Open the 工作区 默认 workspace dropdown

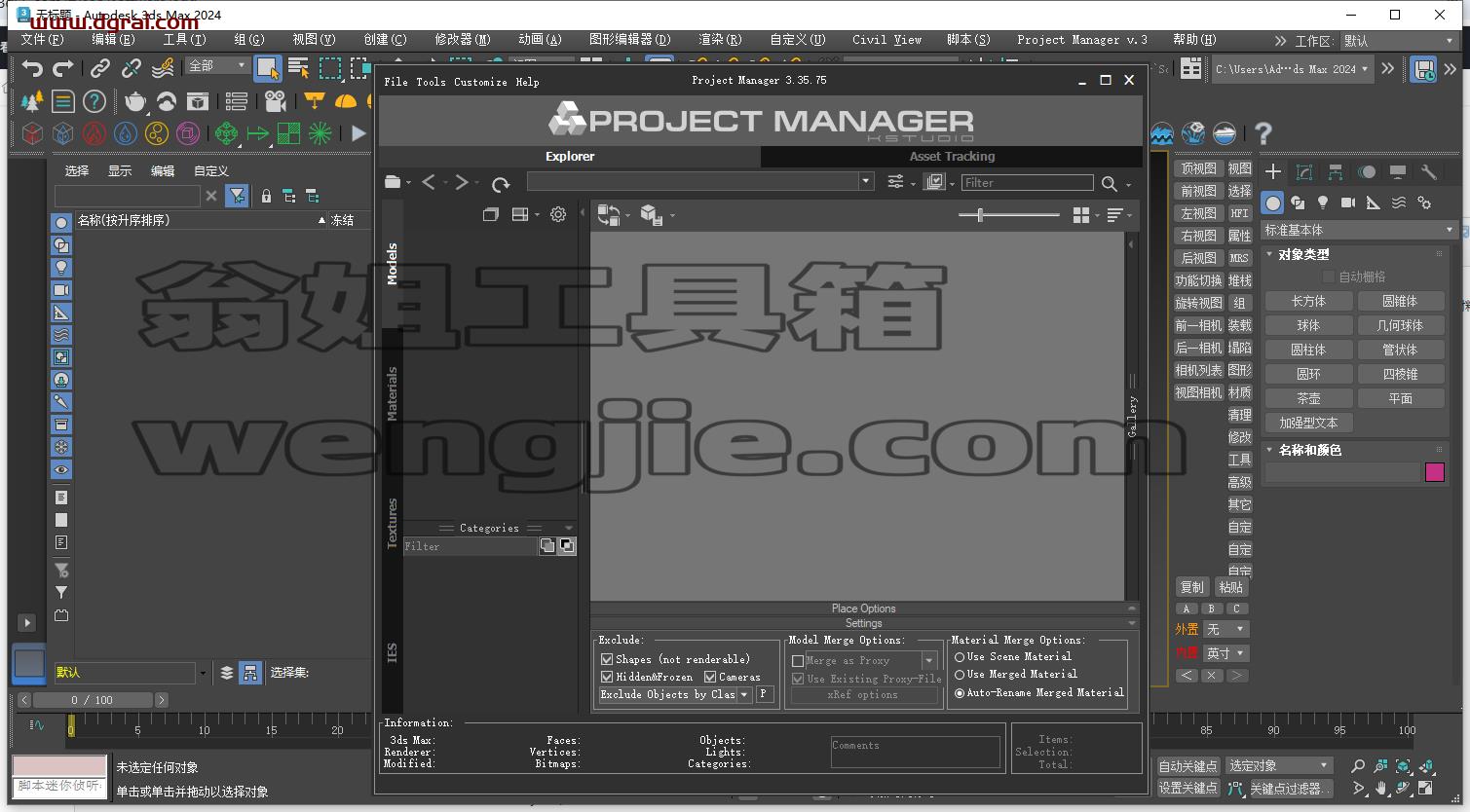[1397, 41]
